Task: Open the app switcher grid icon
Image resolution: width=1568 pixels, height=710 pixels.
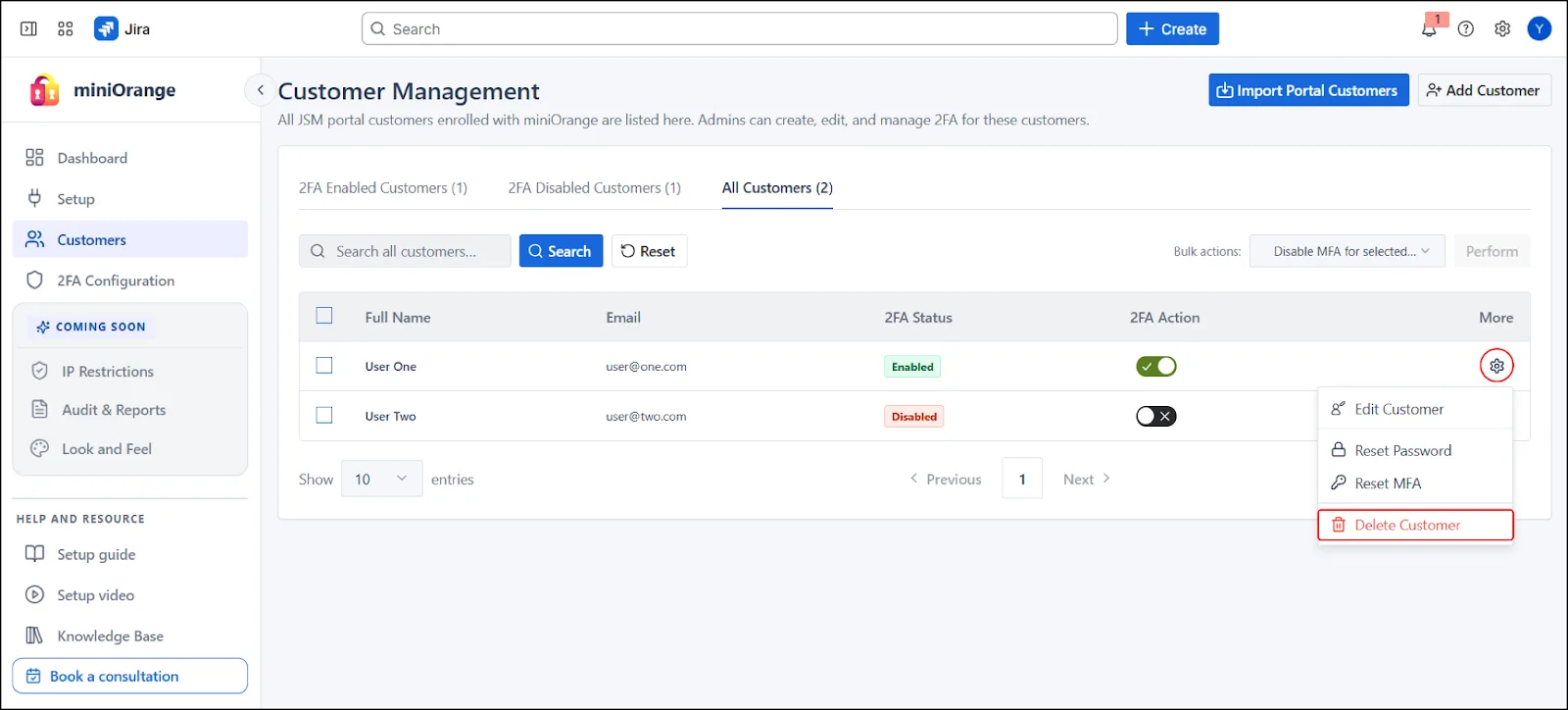Action: coord(66,29)
